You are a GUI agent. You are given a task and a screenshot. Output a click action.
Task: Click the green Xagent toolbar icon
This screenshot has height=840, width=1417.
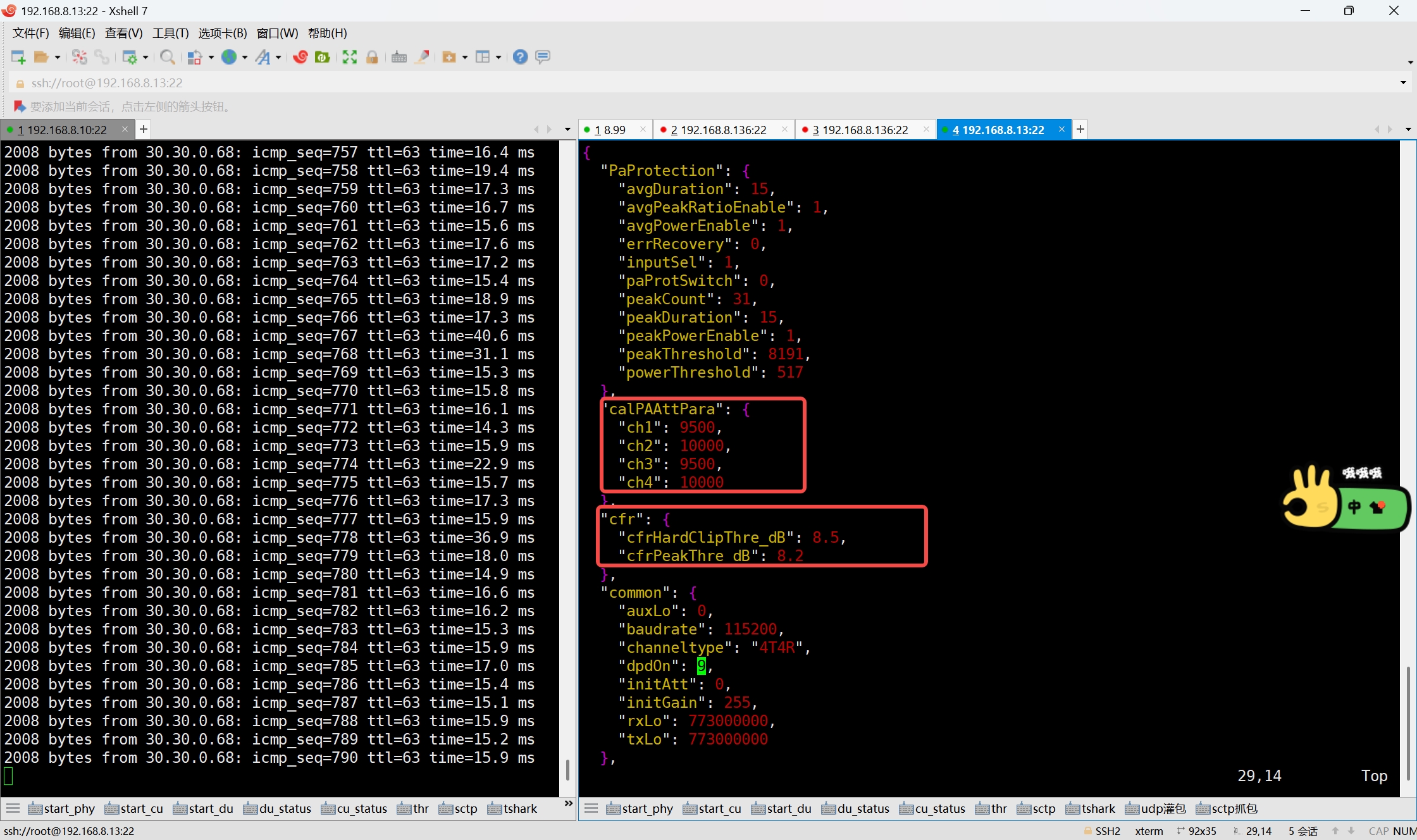coord(323,58)
